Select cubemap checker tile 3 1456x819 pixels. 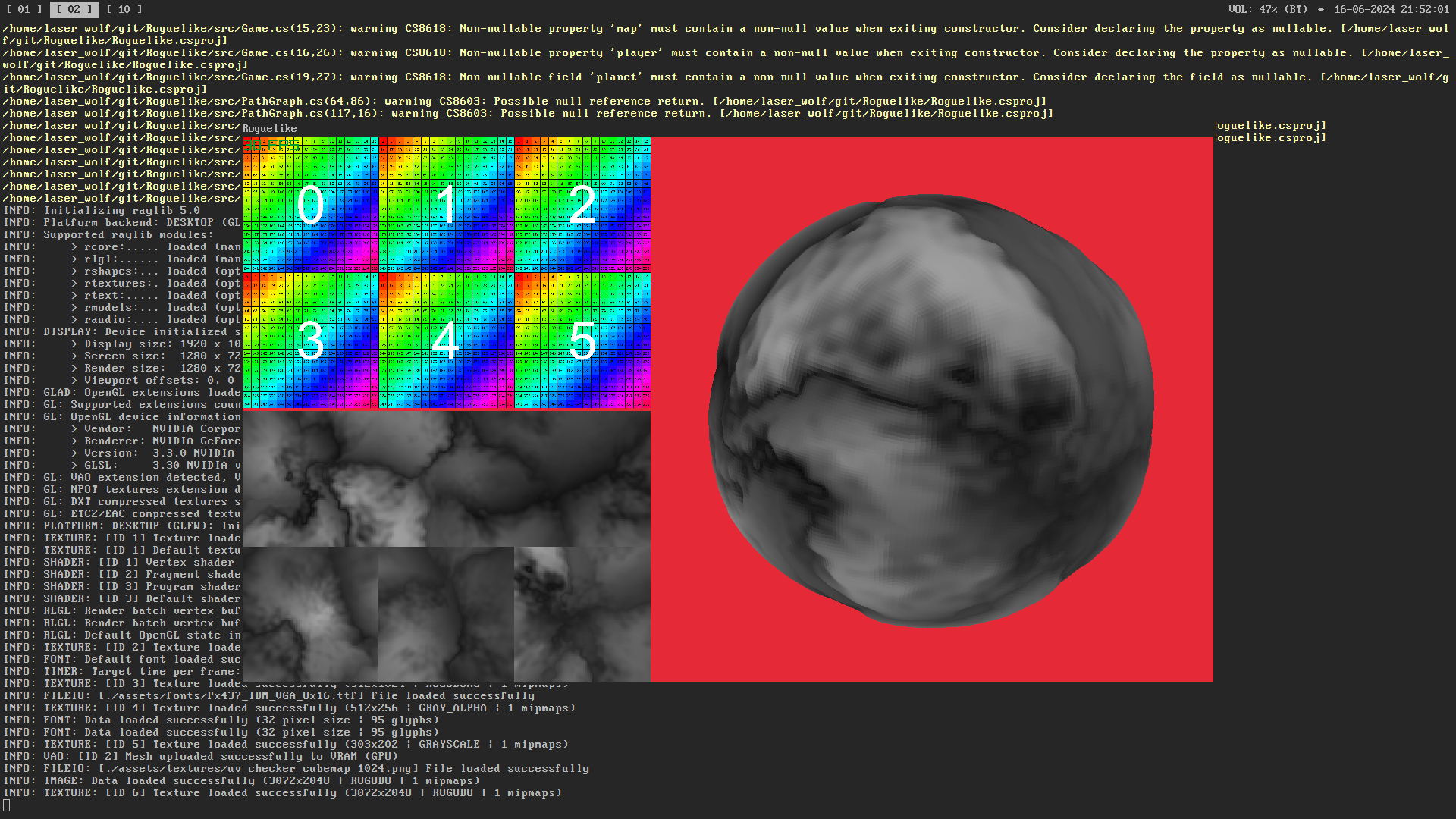[x=310, y=341]
